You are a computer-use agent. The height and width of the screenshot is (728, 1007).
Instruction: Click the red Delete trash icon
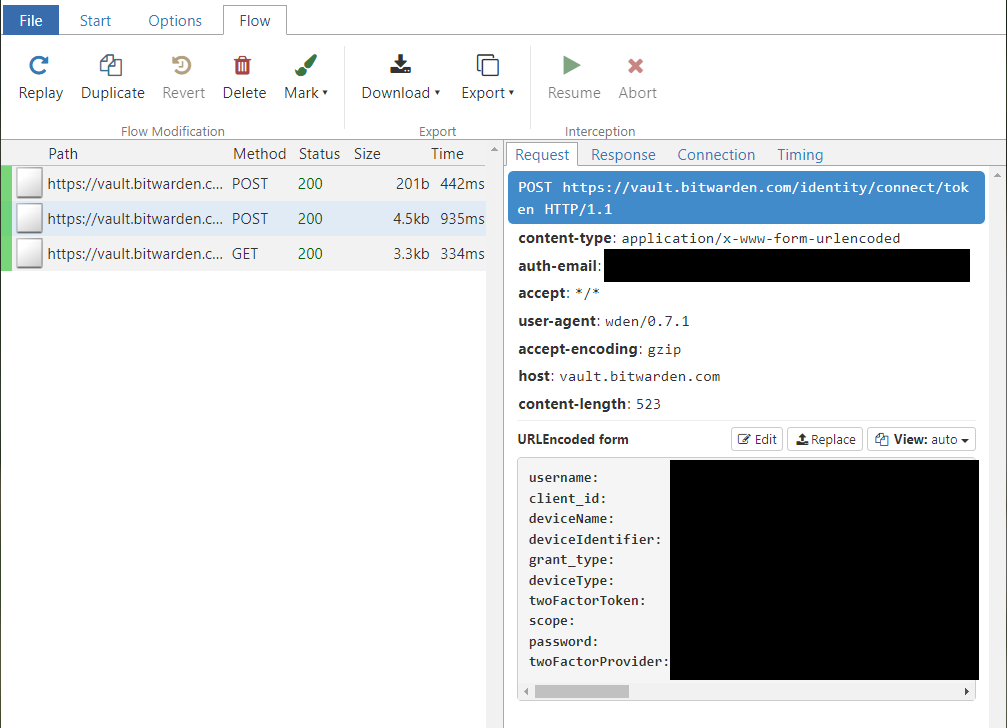pyautogui.click(x=242, y=65)
